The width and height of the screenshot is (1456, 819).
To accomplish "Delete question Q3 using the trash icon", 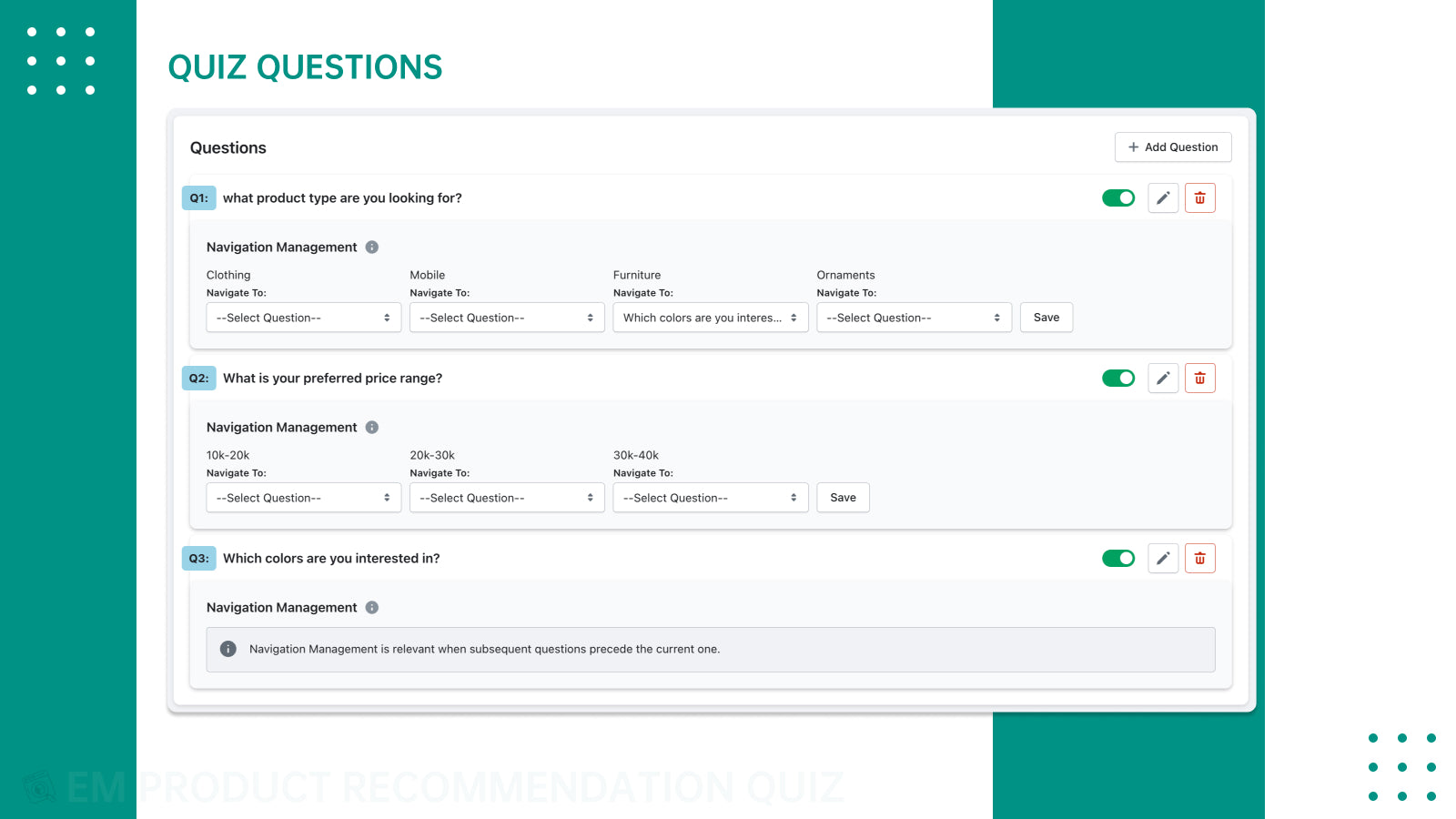I will pos(1199,558).
